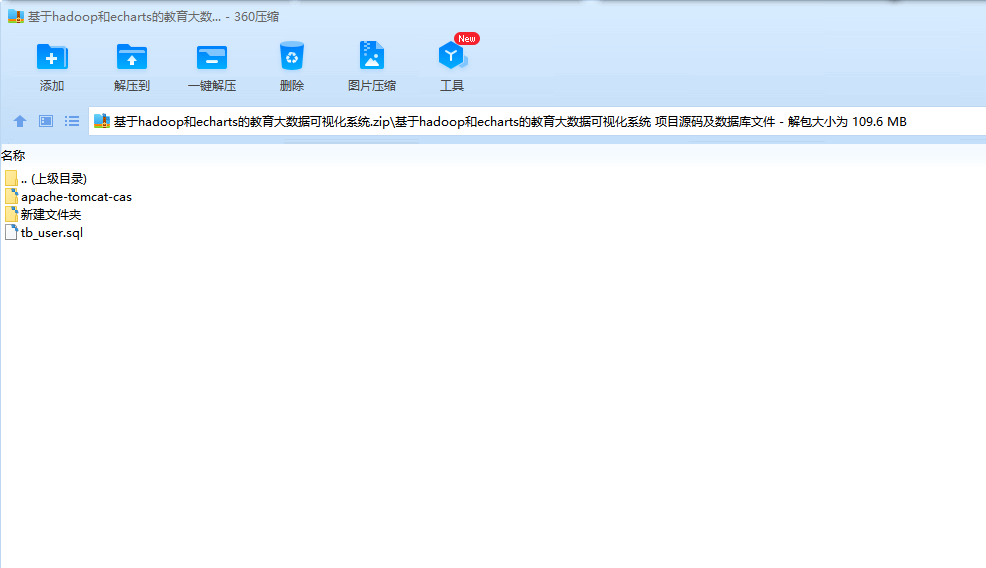Select the 新建文件夹 folder
The height and width of the screenshot is (568, 986).
click(43, 214)
